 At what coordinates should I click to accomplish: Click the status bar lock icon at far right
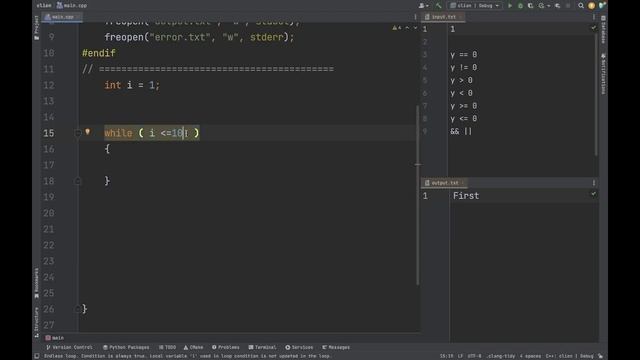[x=600, y=356]
